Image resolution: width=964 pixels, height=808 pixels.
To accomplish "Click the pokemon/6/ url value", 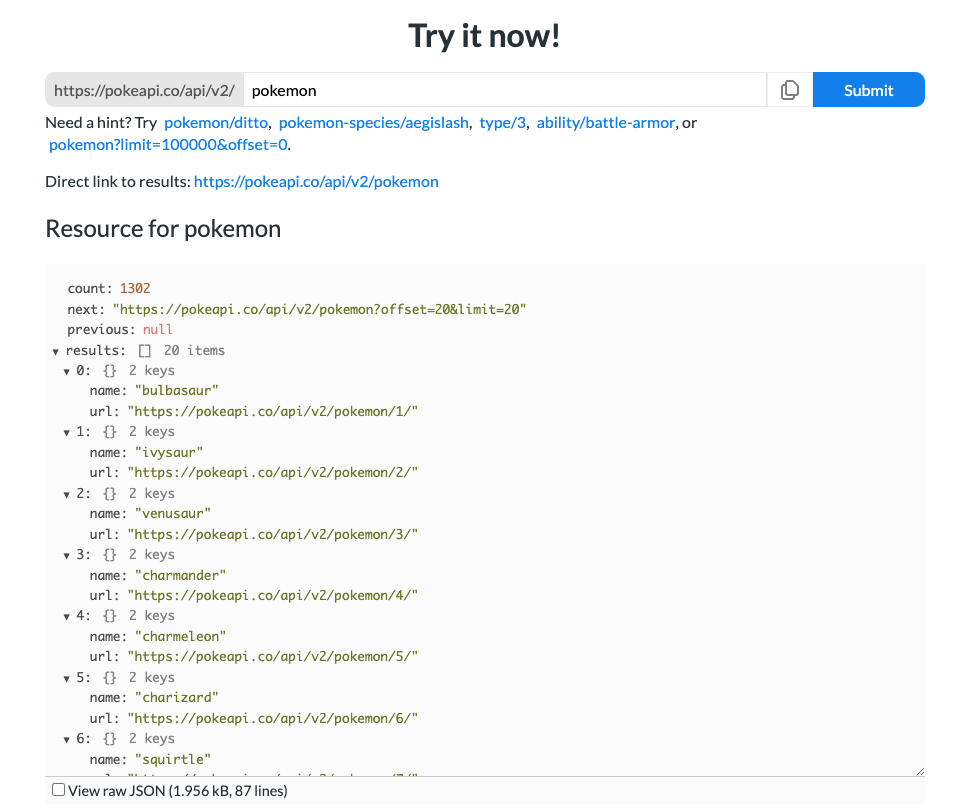I will (x=273, y=718).
